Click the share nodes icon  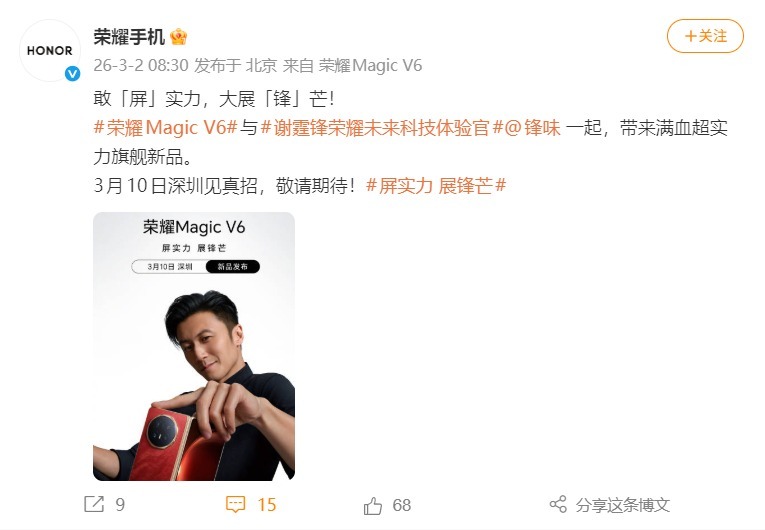(558, 505)
